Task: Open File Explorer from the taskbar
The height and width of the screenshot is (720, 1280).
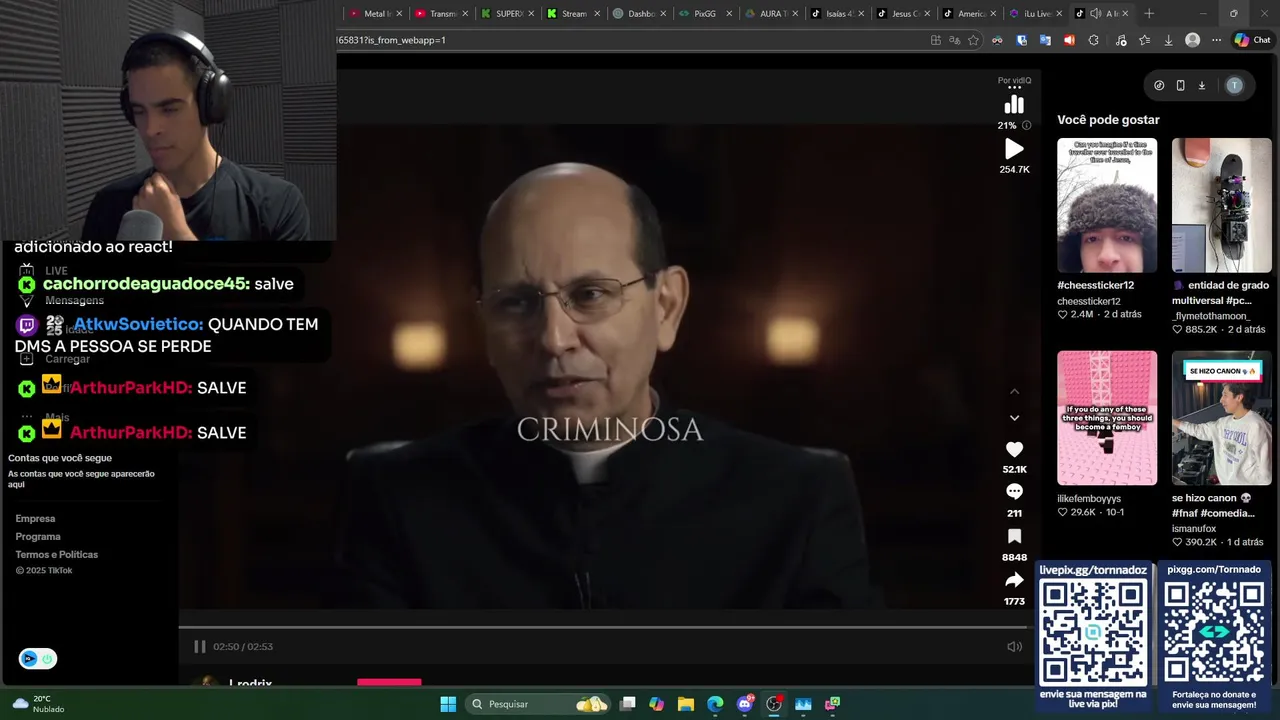Action: (685, 704)
